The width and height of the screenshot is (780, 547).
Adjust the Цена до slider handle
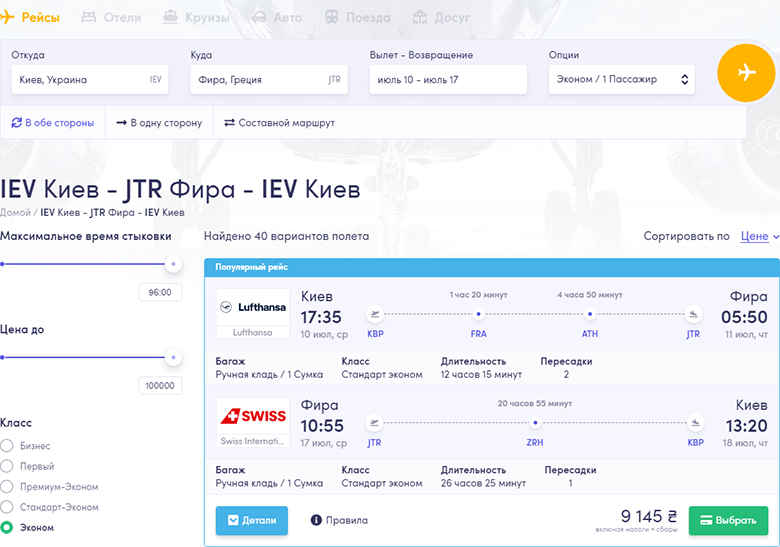pos(173,357)
